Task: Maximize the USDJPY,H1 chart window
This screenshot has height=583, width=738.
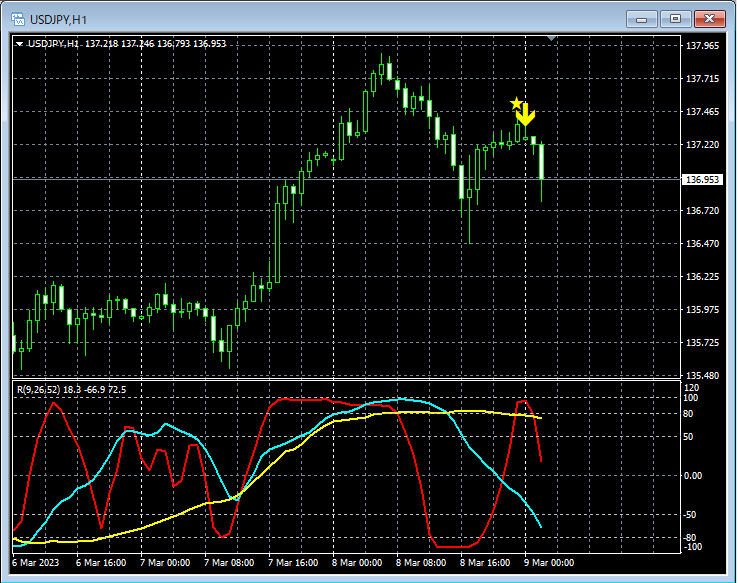Action: point(675,19)
